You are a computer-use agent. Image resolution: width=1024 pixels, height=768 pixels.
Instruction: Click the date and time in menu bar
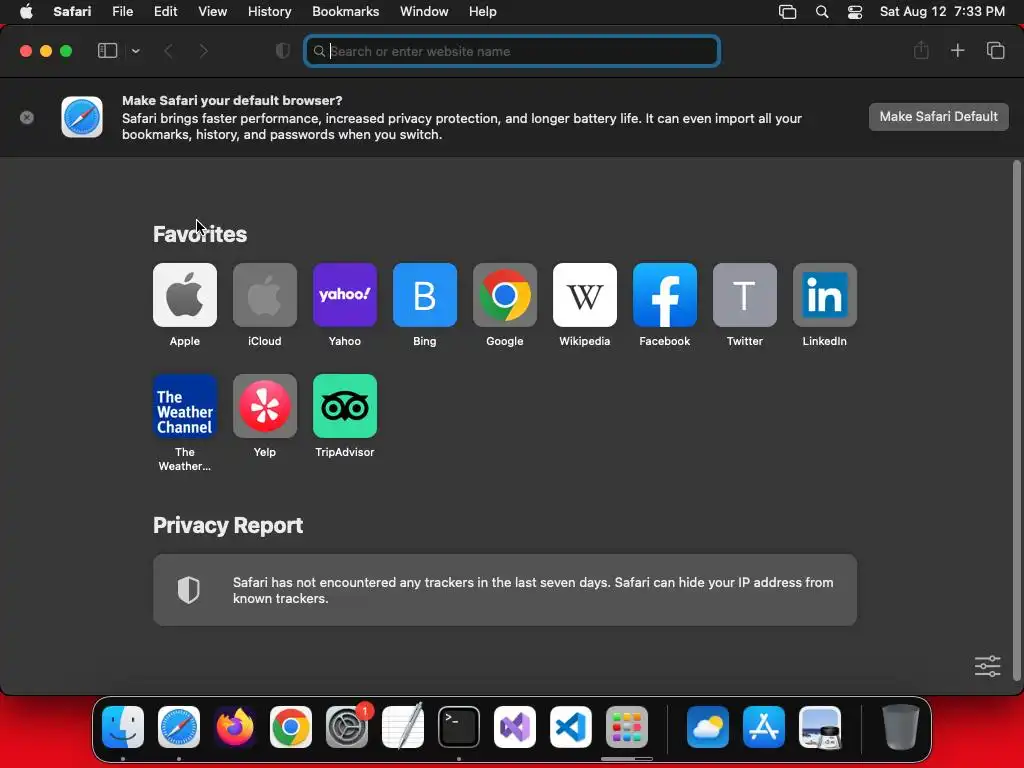pyautogui.click(x=942, y=12)
